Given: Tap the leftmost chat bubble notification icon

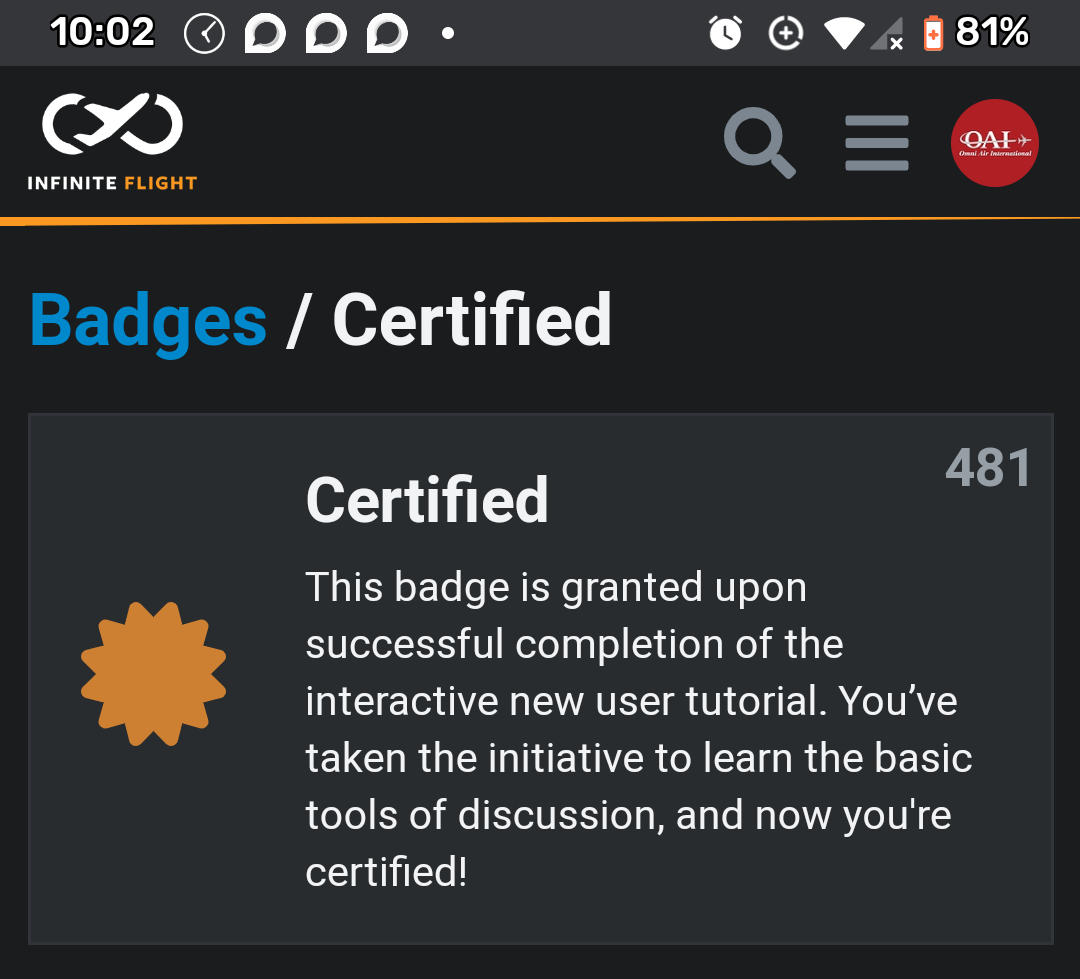Looking at the screenshot, I should point(265,35).
